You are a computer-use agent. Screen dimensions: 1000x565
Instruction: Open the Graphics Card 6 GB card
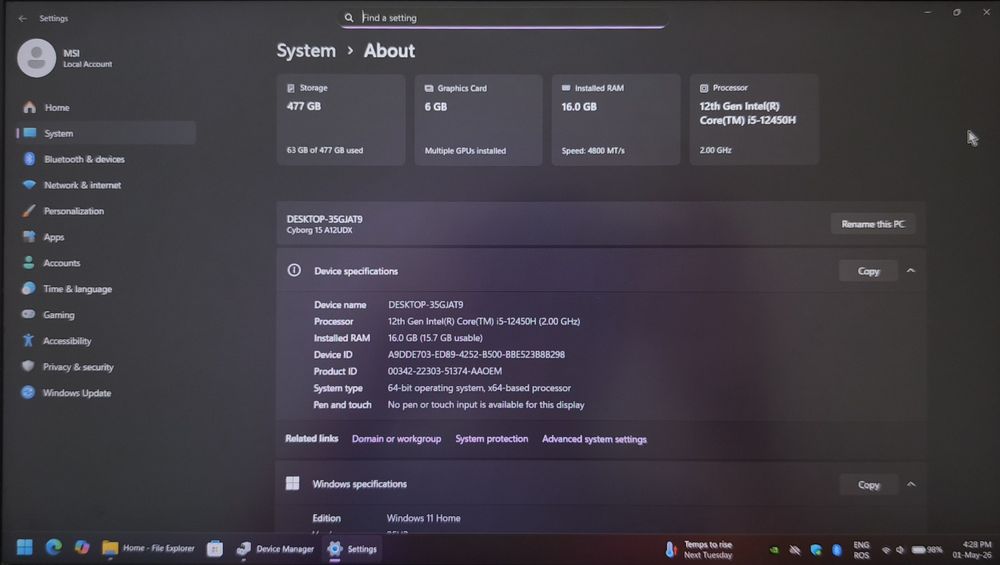coord(478,120)
